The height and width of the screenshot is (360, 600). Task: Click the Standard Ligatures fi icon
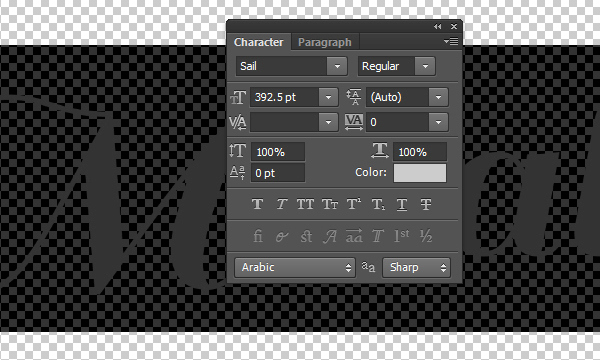pyautogui.click(x=258, y=236)
